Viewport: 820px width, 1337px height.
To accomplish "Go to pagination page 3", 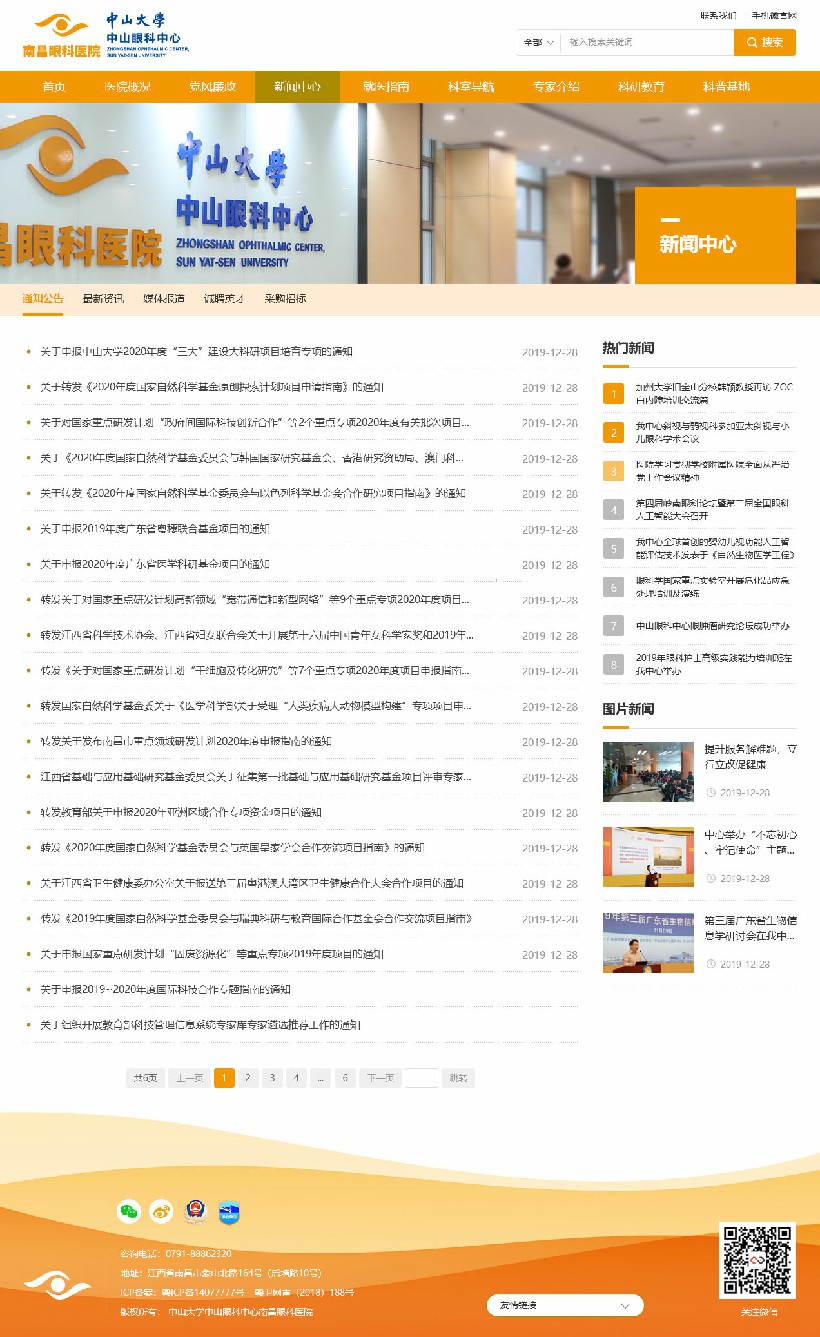I will [273, 1078].
